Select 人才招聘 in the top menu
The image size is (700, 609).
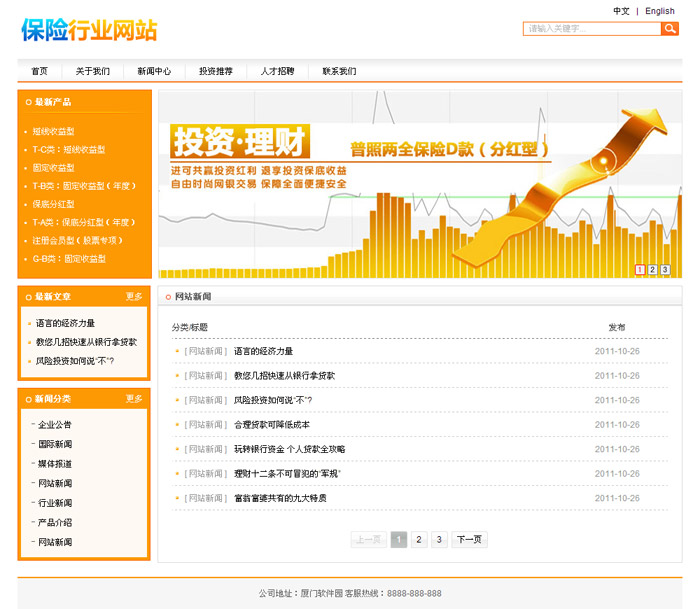[277, 71]
